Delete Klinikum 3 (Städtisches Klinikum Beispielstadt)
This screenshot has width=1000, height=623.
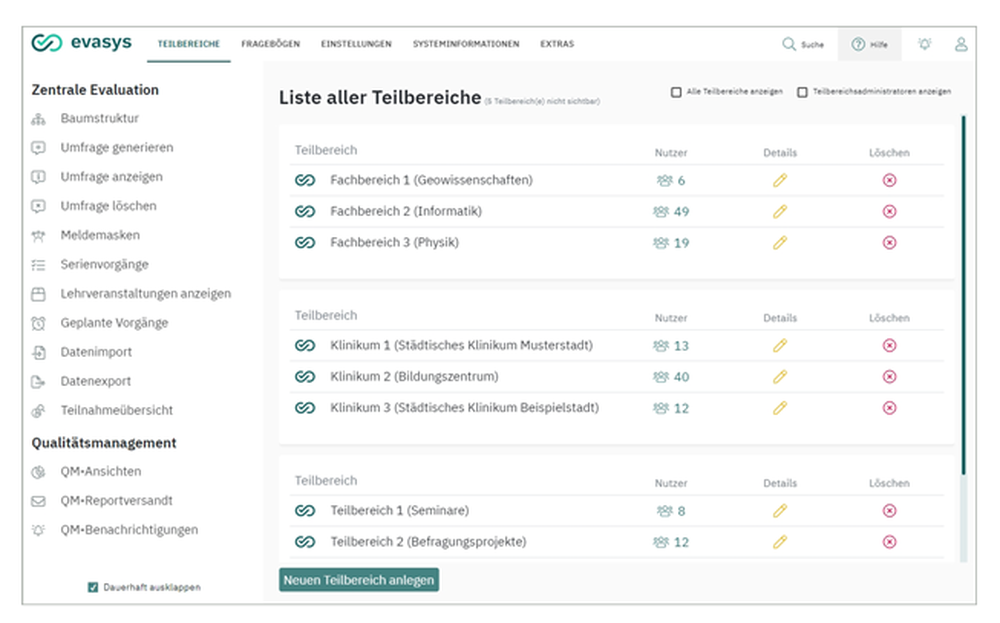889,408
